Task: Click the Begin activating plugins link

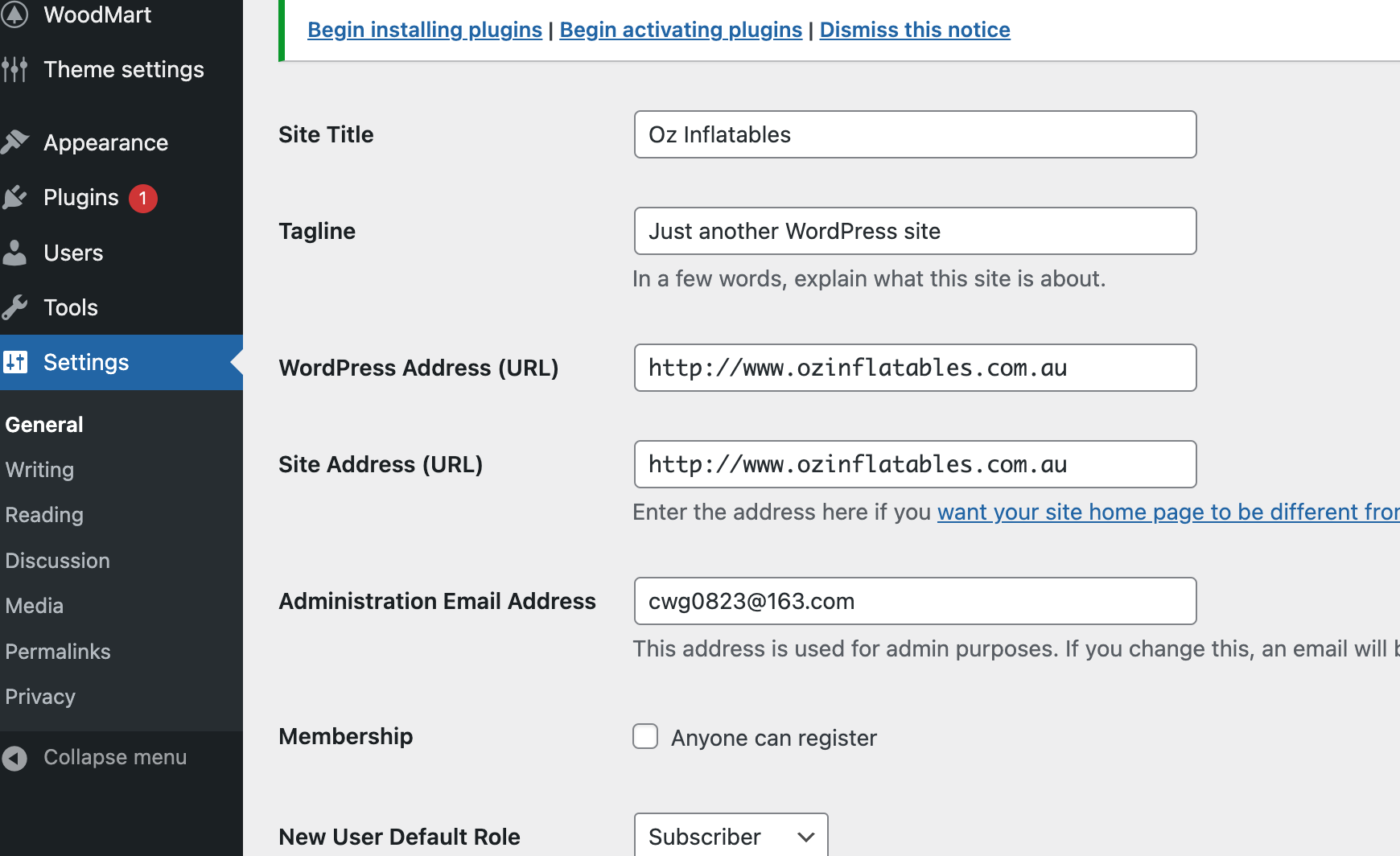Action: coord(681,30)
